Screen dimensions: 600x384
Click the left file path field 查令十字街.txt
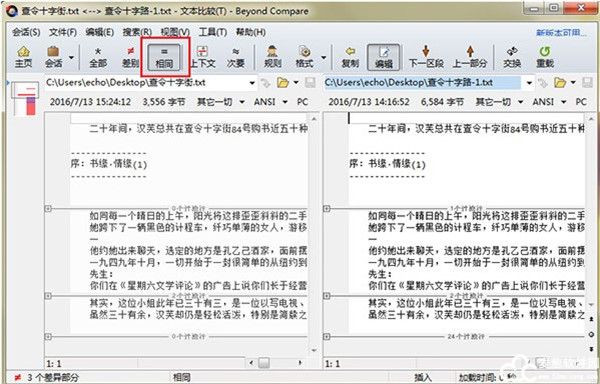(x=147, y=83)
